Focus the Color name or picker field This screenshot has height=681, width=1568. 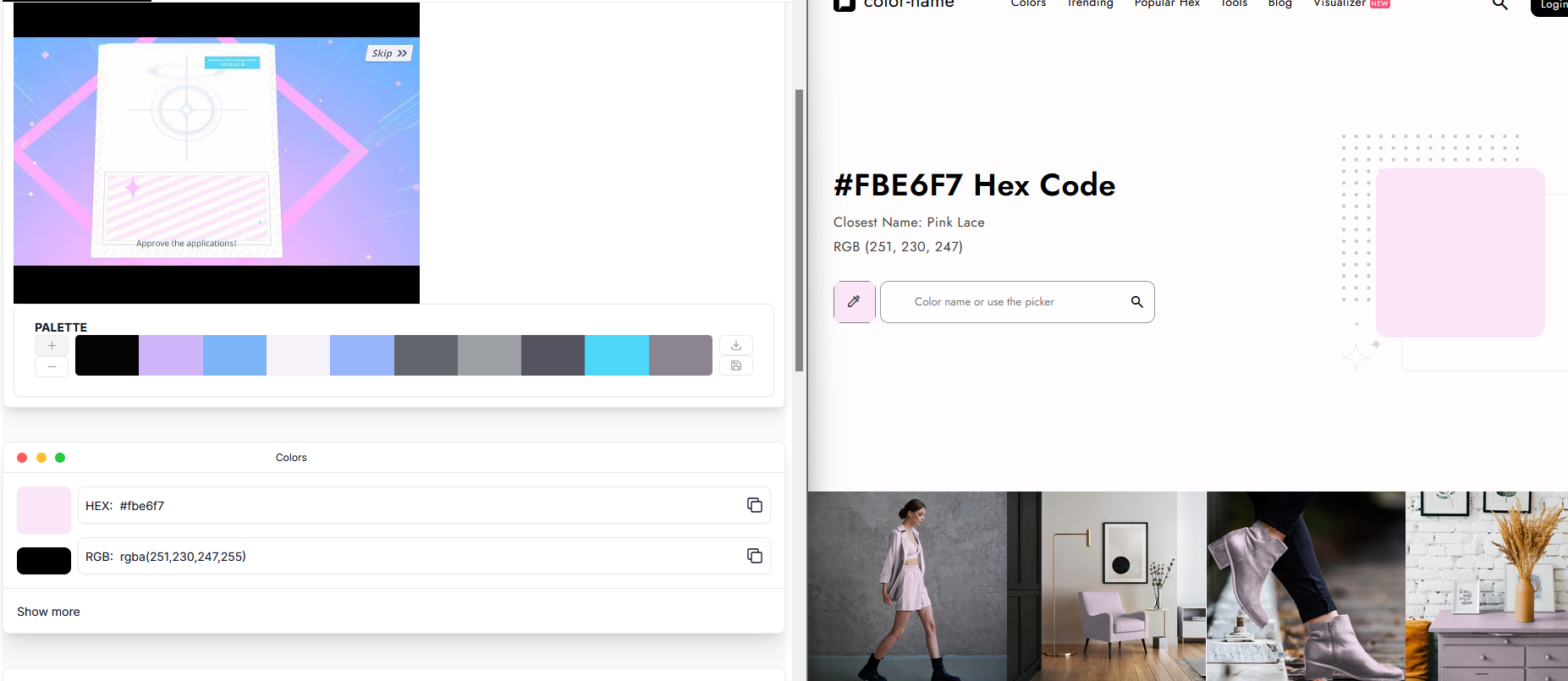point(1017,302)
